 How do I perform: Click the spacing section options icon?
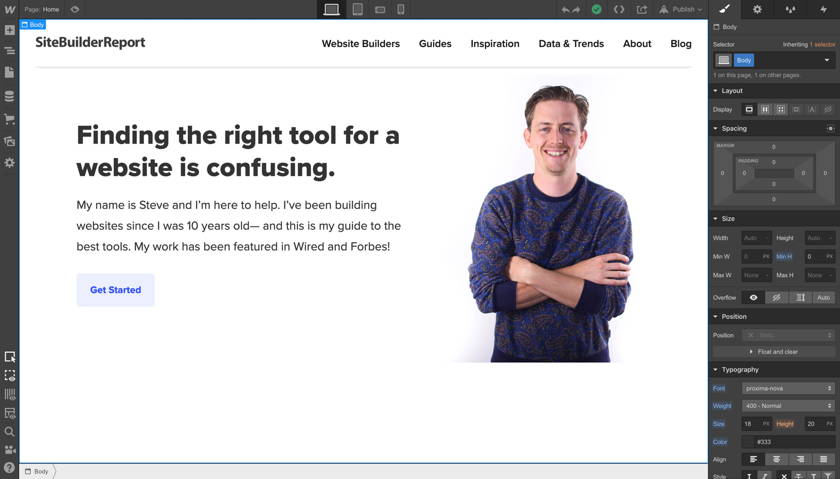pos(830,129)
